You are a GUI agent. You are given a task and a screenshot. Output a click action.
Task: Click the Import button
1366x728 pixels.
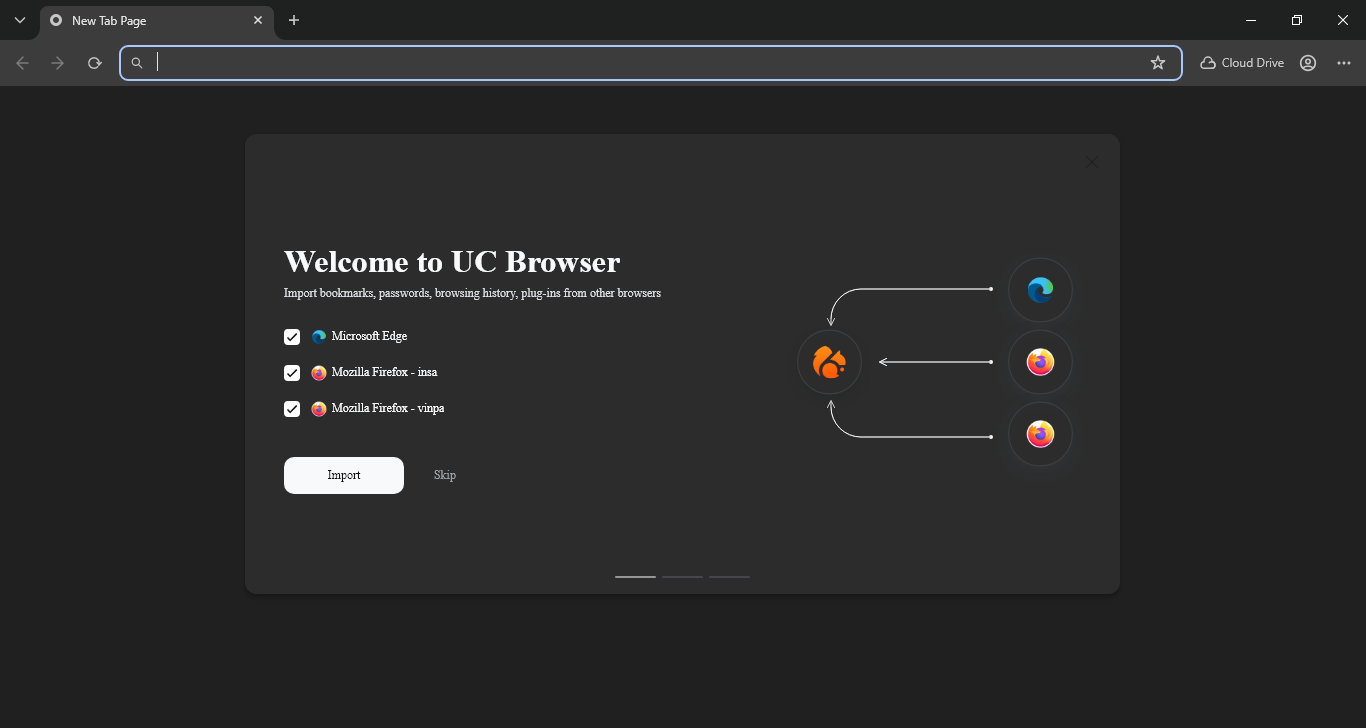click(x=343, y=475)
